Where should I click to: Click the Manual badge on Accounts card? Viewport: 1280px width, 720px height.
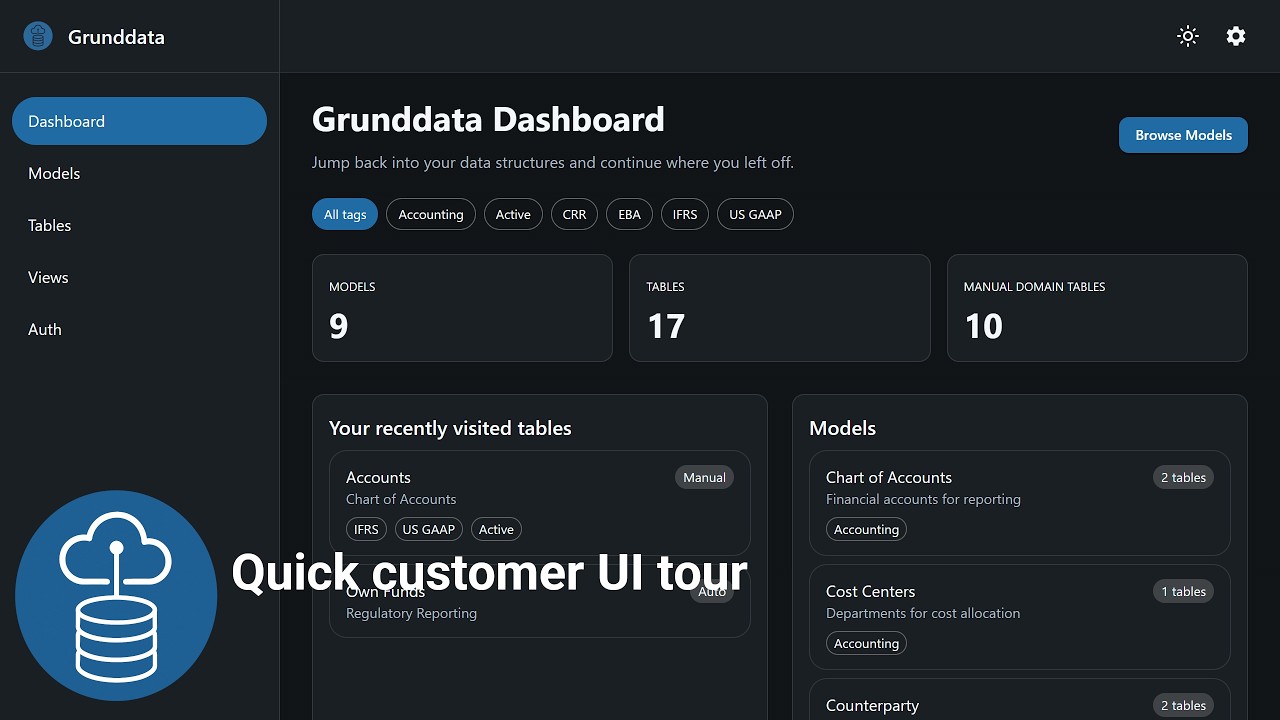coord(704,477)
